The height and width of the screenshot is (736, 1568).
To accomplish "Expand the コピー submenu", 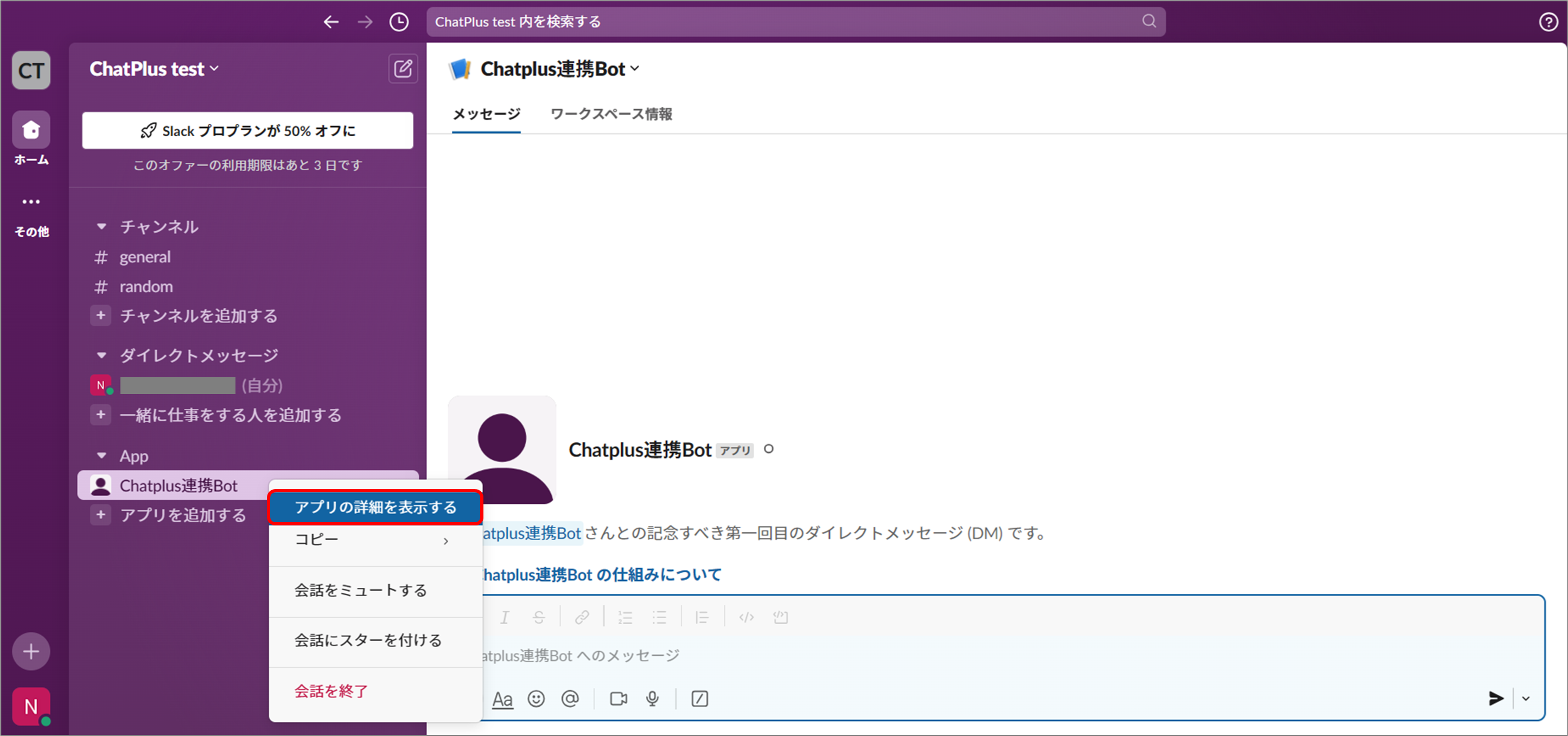I will [x=375, y=540].
